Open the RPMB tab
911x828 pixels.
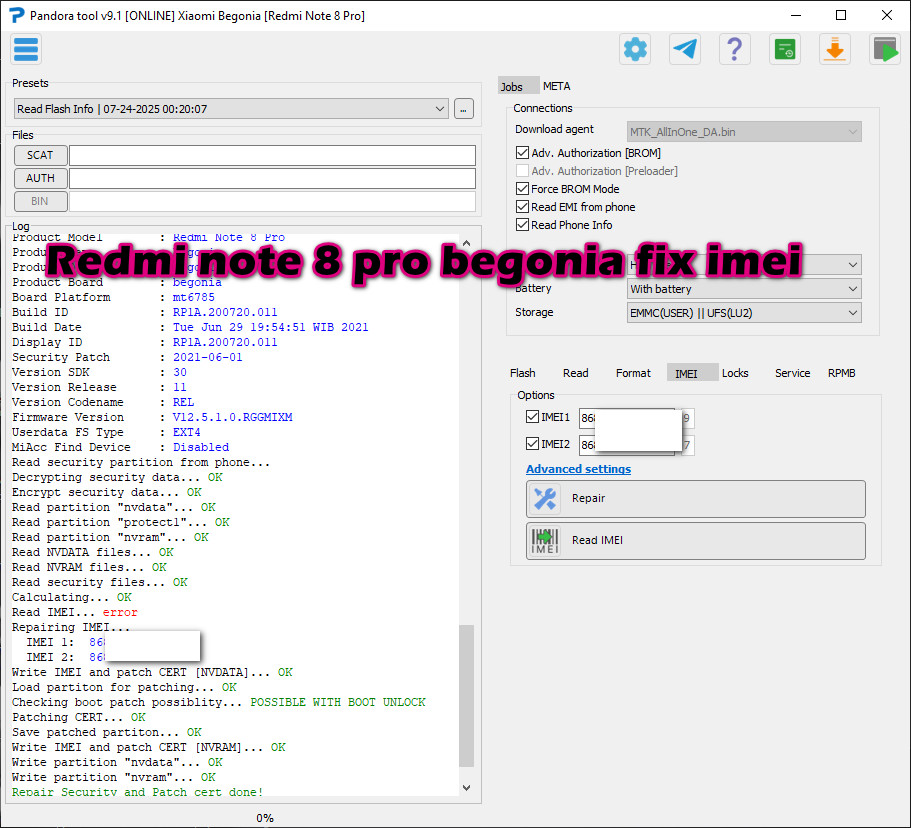[842, 373]
